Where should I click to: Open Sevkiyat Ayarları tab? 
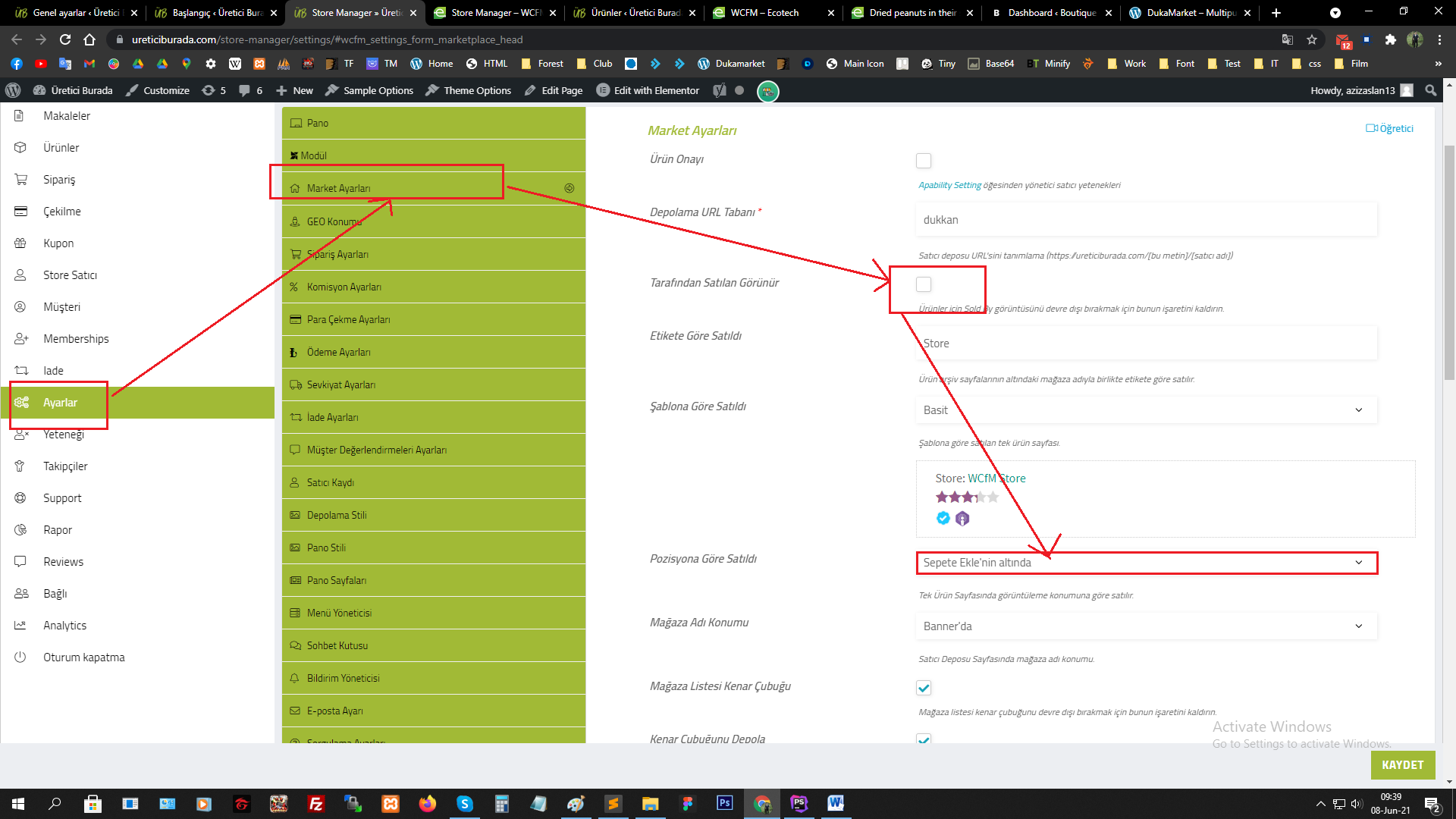(x=434, y=384)
